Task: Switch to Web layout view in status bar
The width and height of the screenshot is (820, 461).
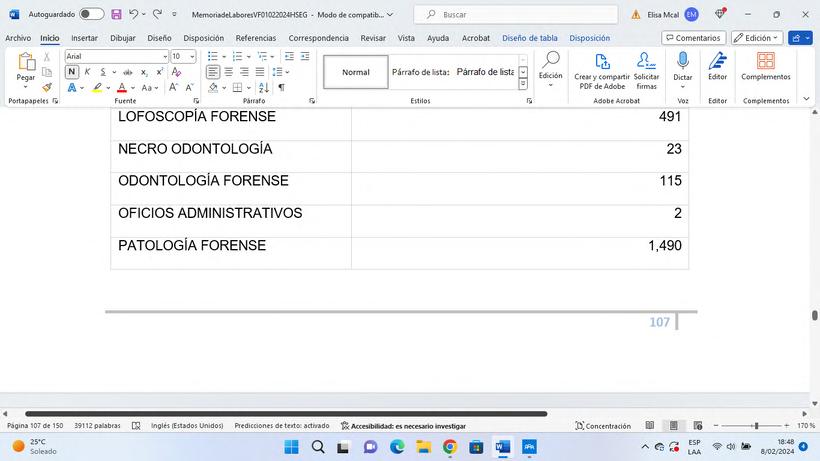Action: click(698, 425)
